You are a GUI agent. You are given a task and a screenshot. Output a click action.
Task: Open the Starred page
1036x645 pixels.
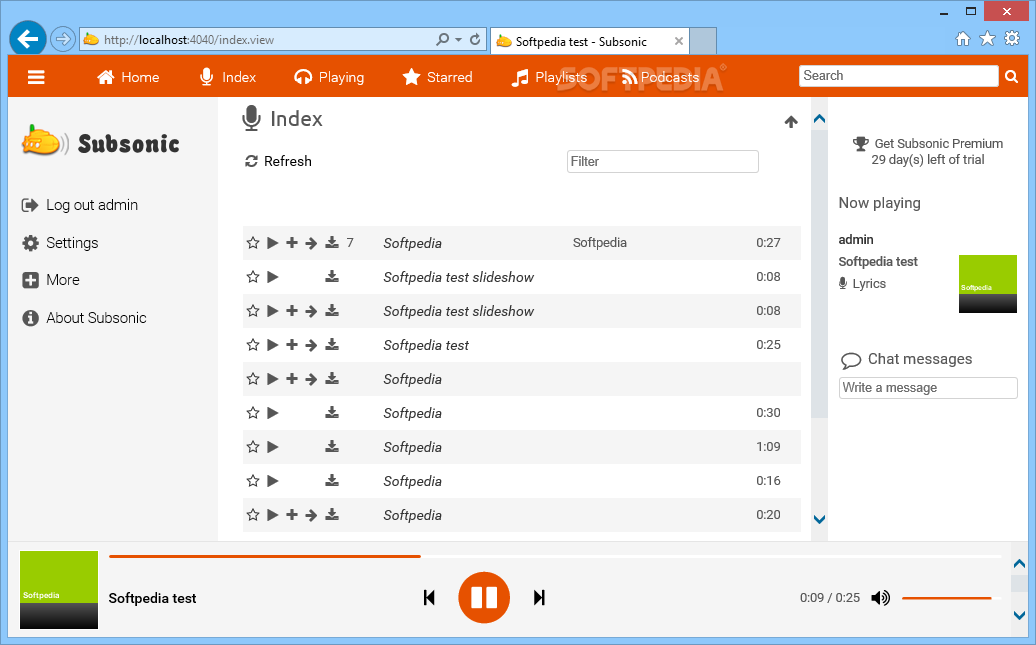(x=437, y=77)
